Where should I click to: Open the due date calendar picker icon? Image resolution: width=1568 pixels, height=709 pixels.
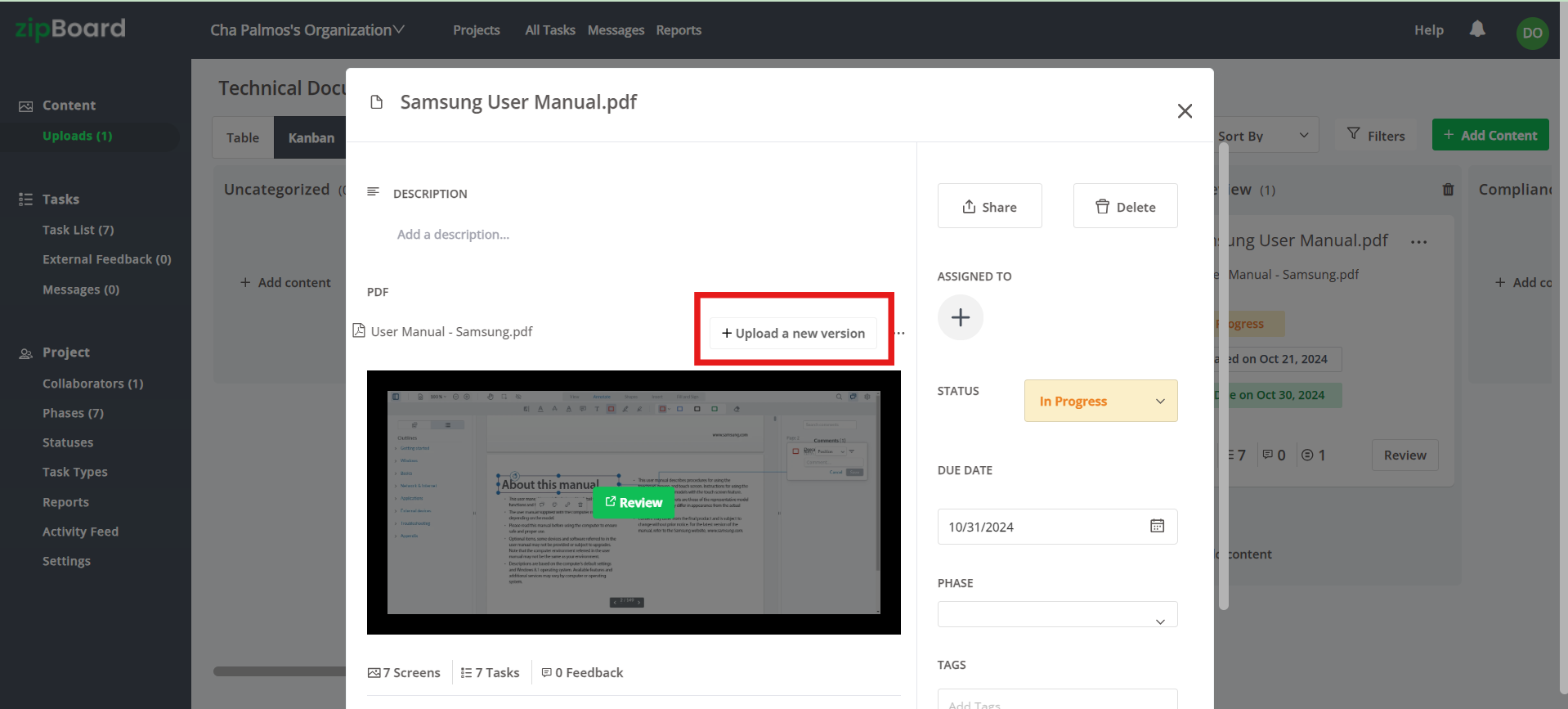(1157, 526)
